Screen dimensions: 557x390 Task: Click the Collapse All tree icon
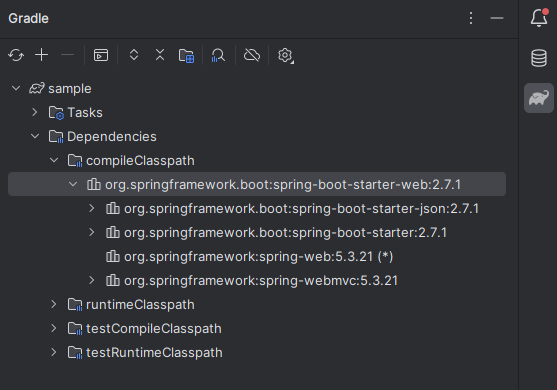(160, 55)
